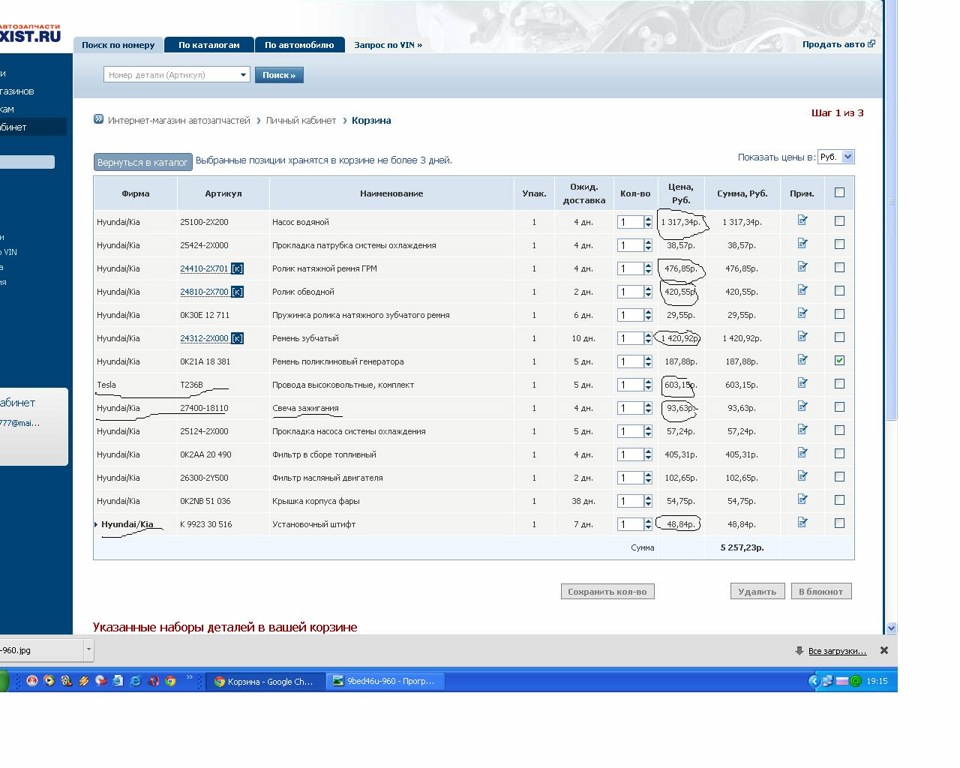
Task: Open note icon for Прокладка патрубка системы охлаждения
Action: coord(802,244)
